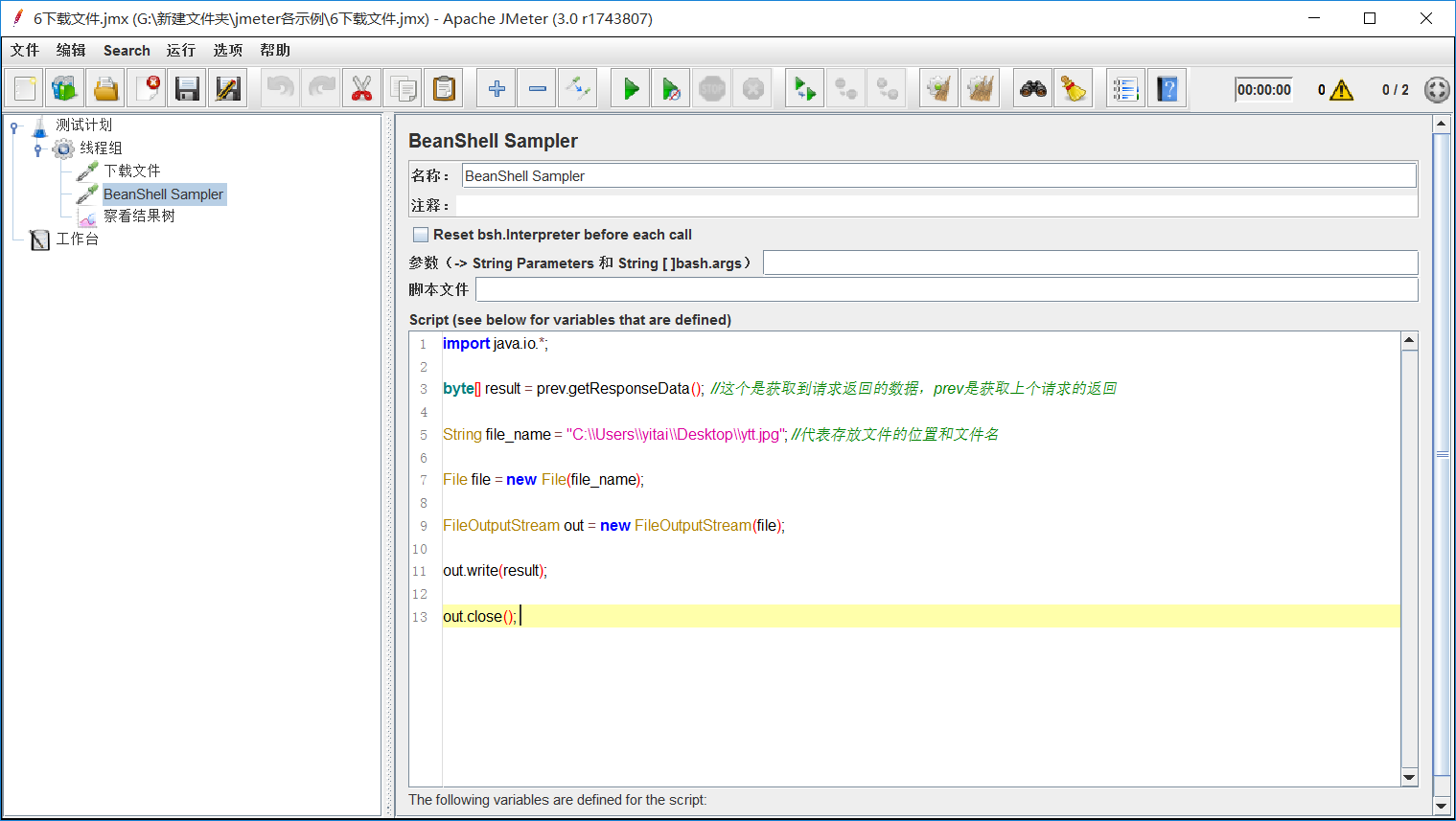Select BeanShell Sampler in tree
1456x821 pixels.
163,194
